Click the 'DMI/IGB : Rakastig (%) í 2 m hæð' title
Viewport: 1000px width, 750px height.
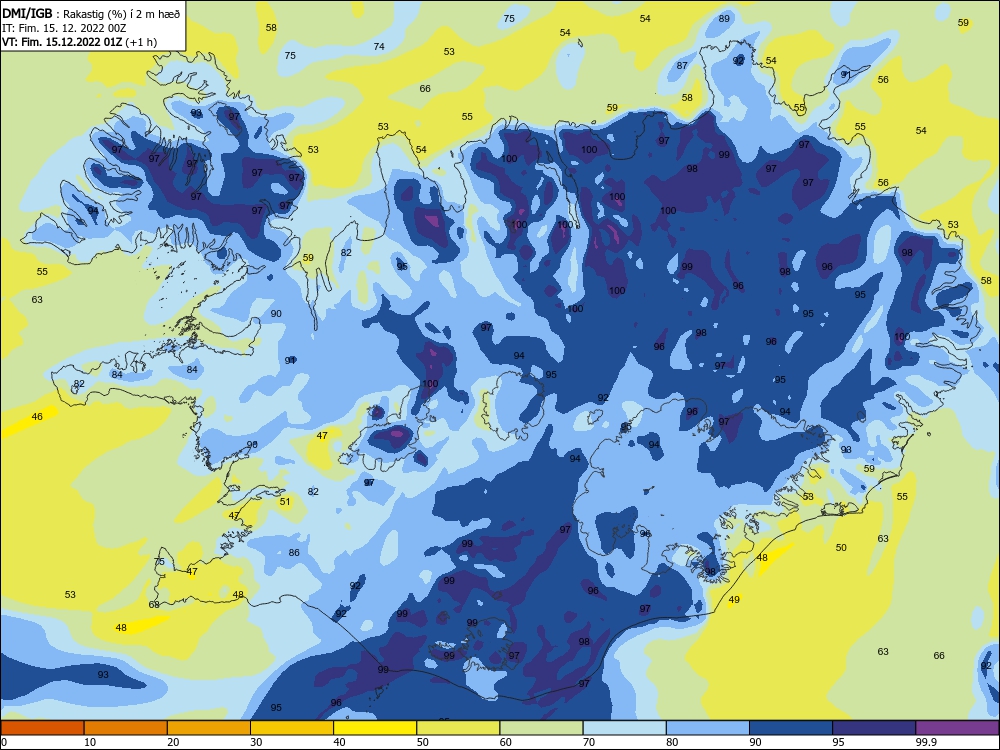point(91,14)
